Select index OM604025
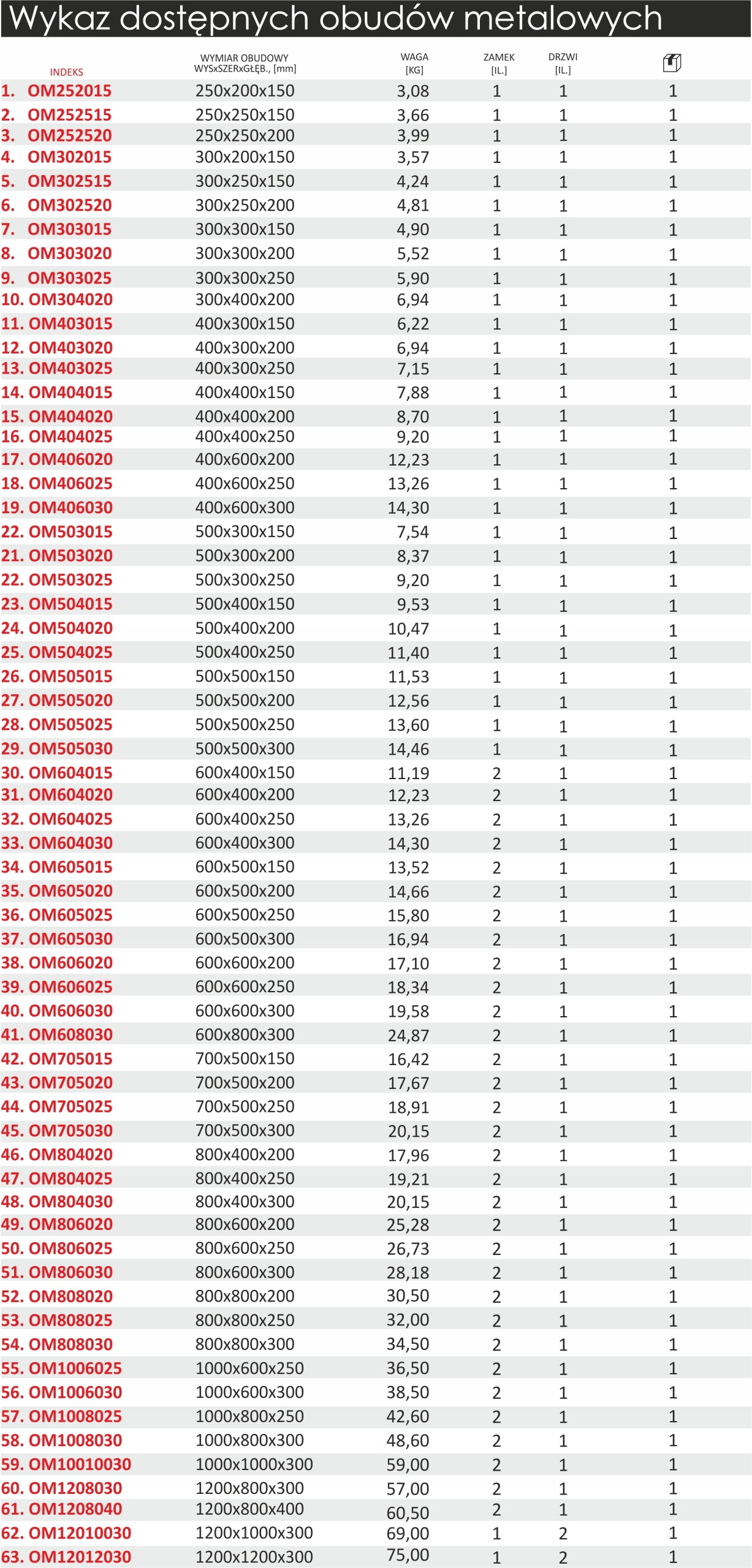 click(70, 819)
